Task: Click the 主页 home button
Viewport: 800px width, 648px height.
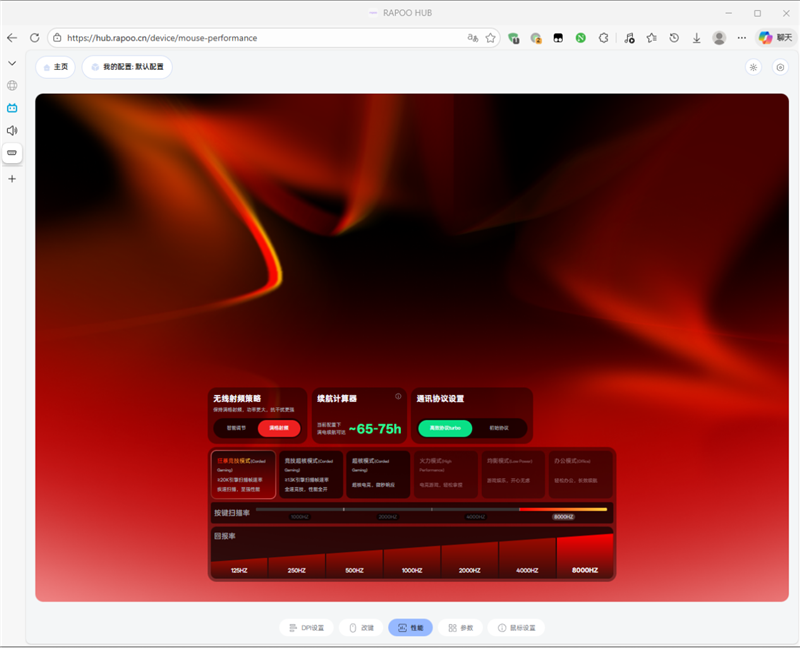Action: (55, 67)
